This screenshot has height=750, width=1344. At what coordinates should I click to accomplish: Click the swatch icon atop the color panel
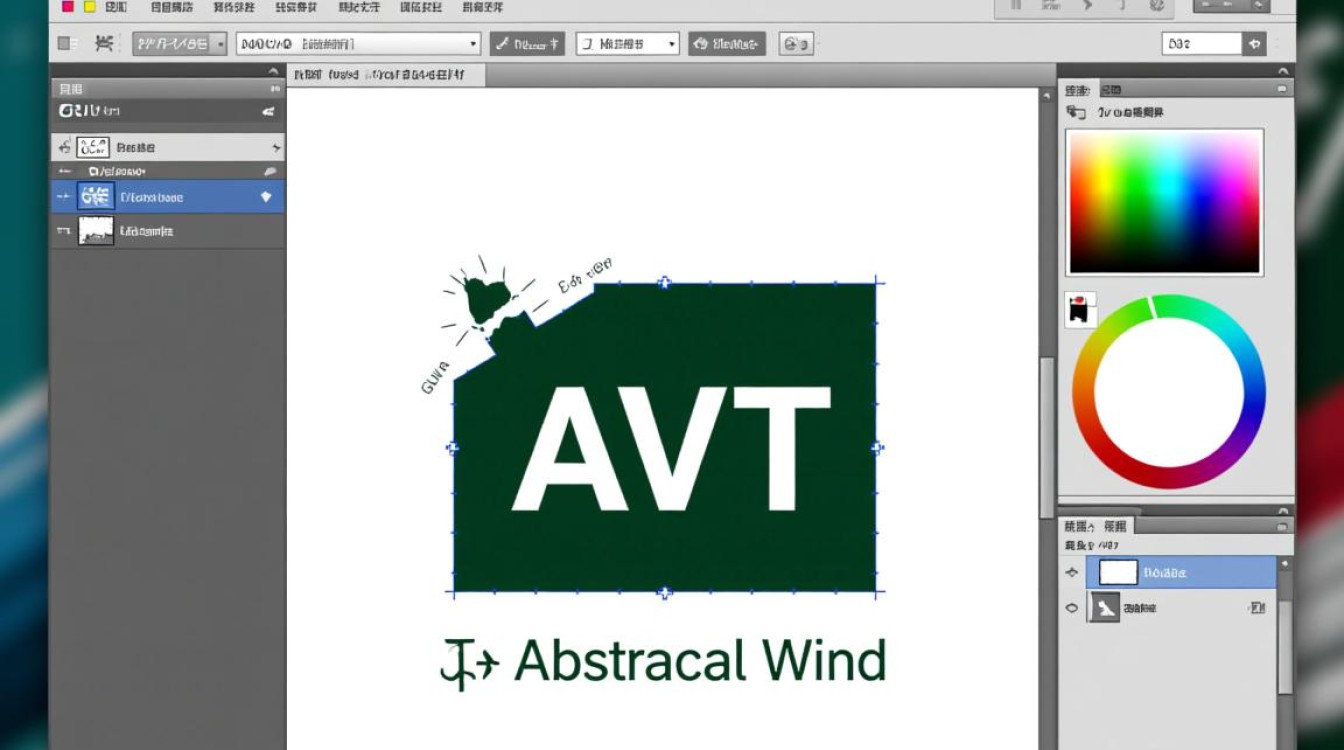[1076, 113]
